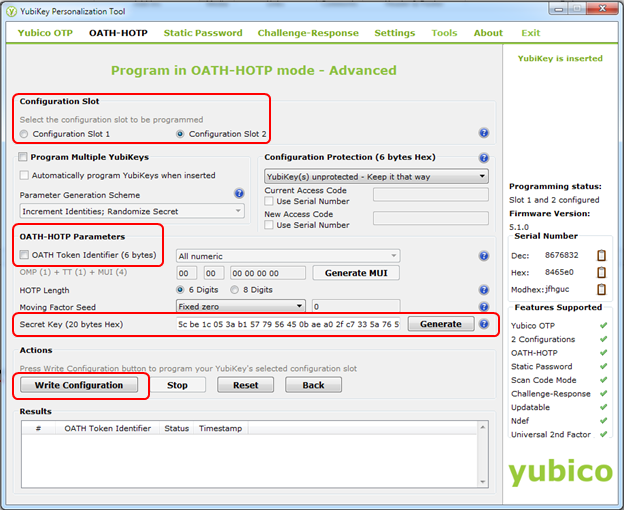
Task: Open help for Configuration Protection section
Action: 484,158
